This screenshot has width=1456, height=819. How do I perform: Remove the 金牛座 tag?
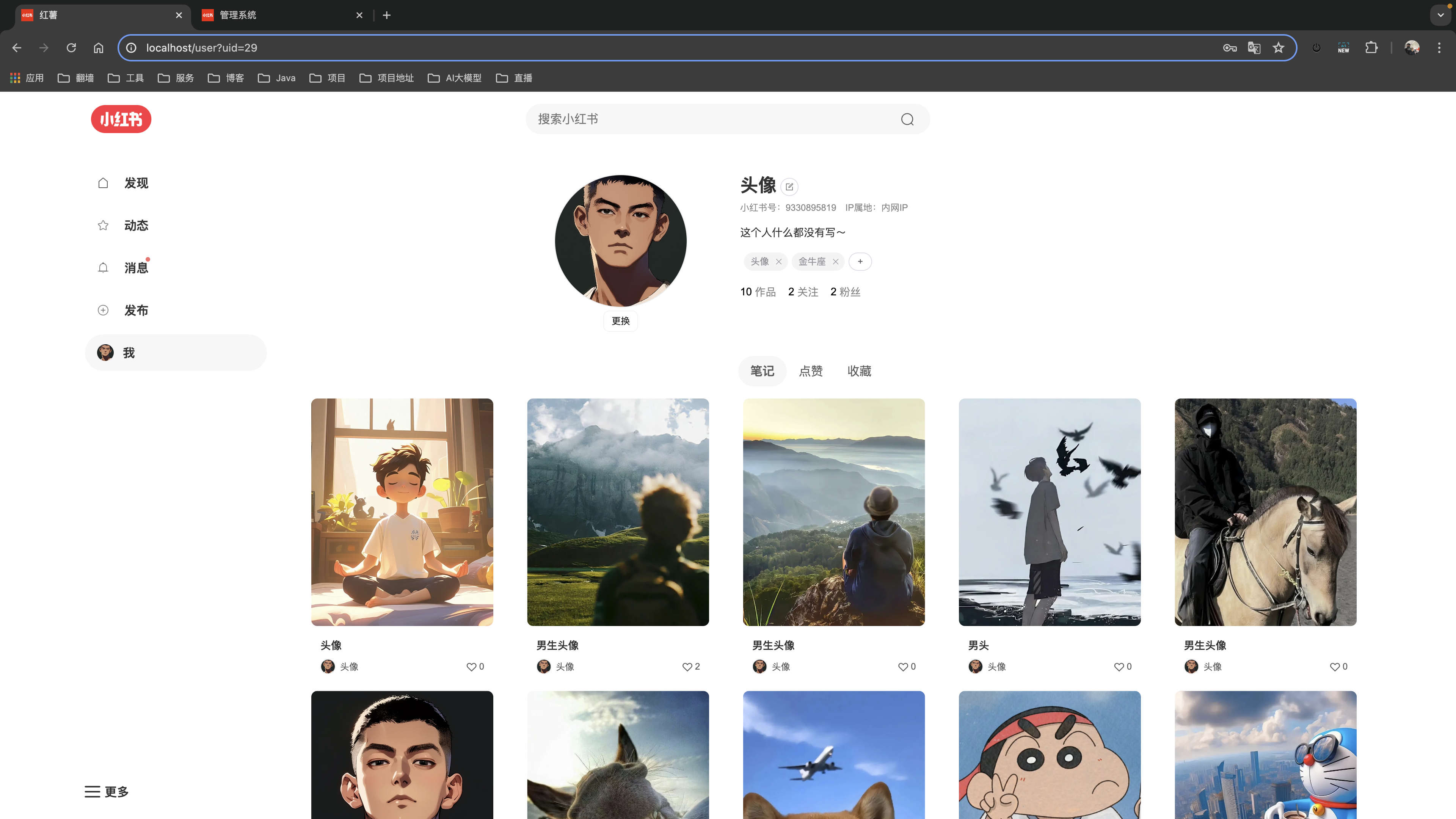click(x=835, y=261)
